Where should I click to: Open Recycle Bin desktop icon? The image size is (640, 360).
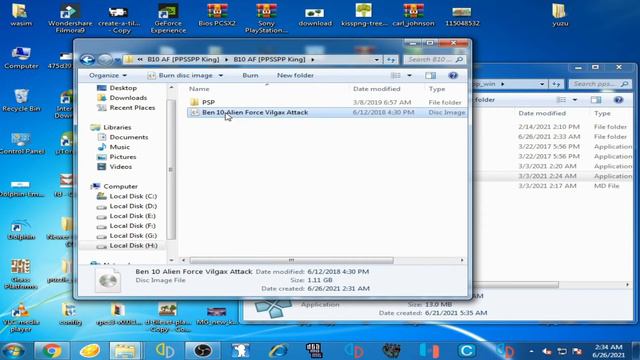pos(21,100)
